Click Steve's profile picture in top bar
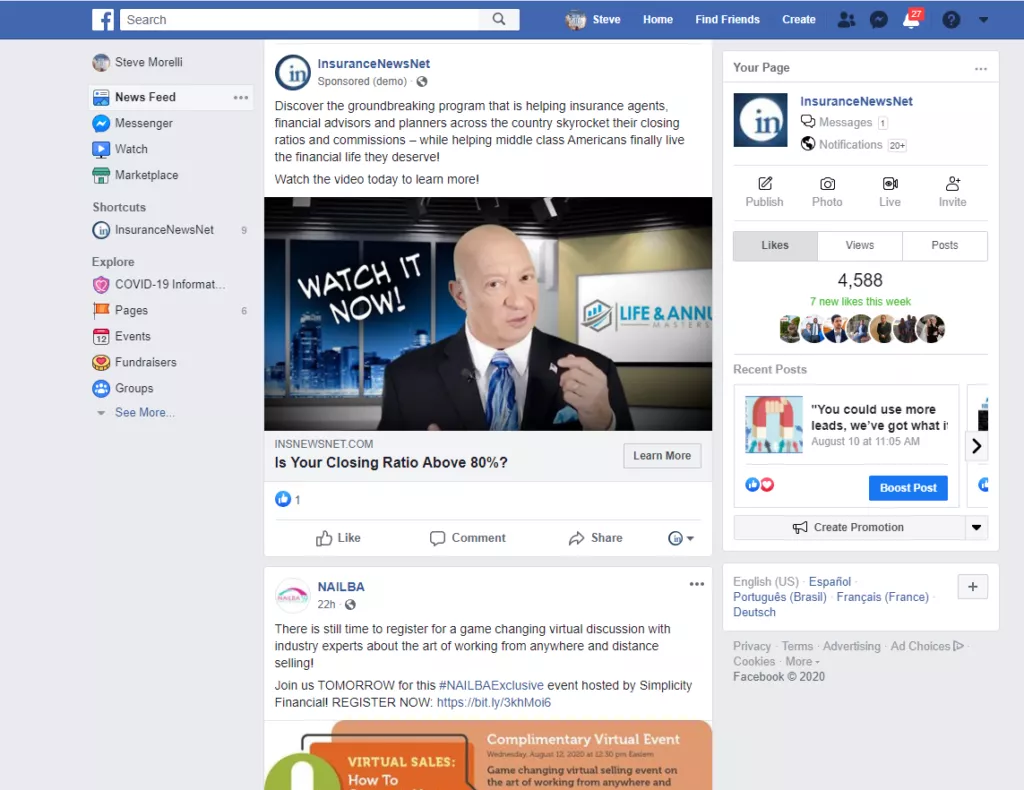The image size is (1024, 790). [x=575, y=20]
